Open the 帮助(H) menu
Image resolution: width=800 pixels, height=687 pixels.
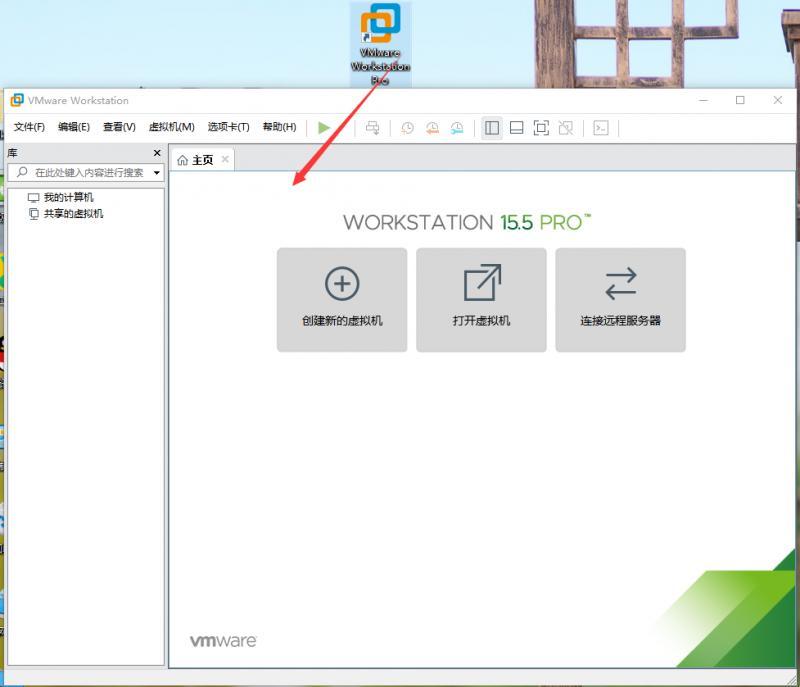(280, 127)
